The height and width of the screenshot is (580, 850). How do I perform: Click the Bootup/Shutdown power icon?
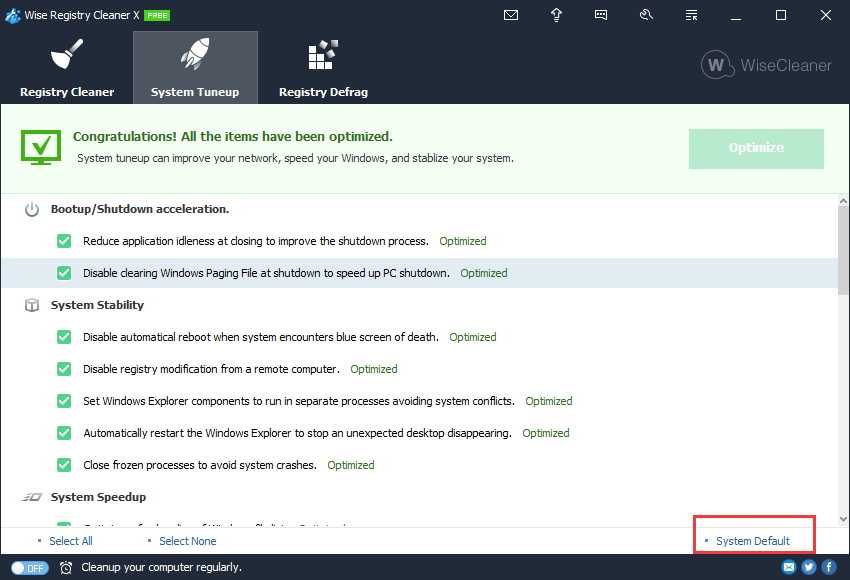tap(32, 209)
